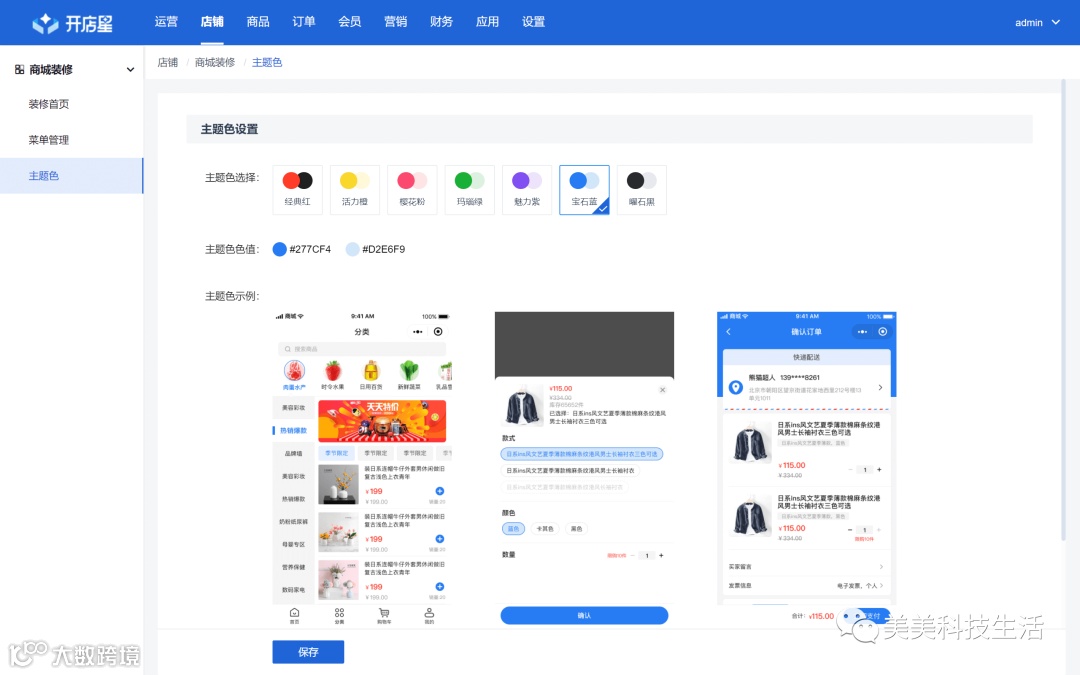Click the back arrow in 确认订单 preview

729,332
